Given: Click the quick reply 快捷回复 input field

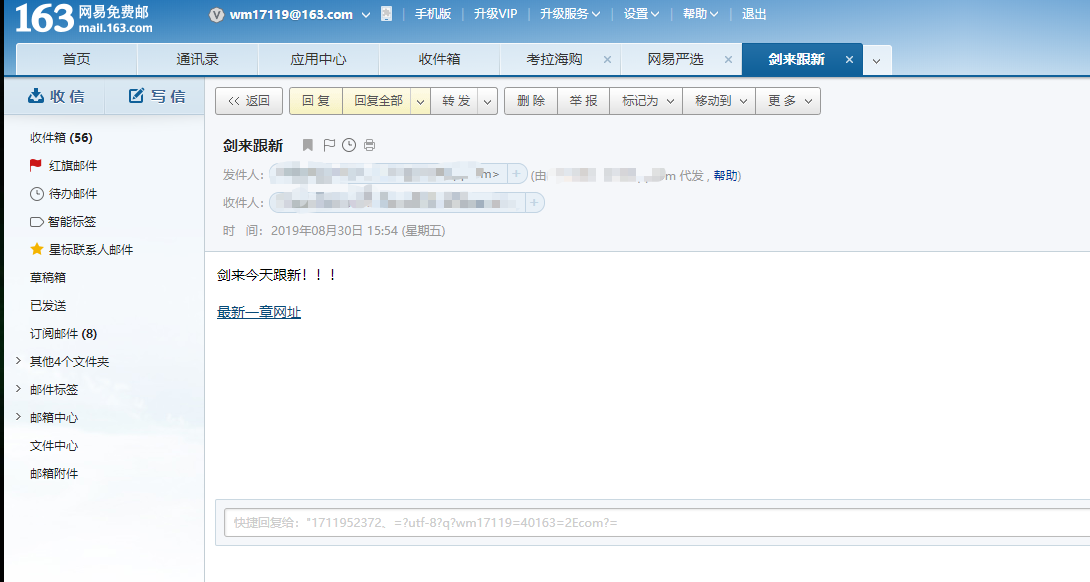Looking at the screenshot, I should (656, 523).
